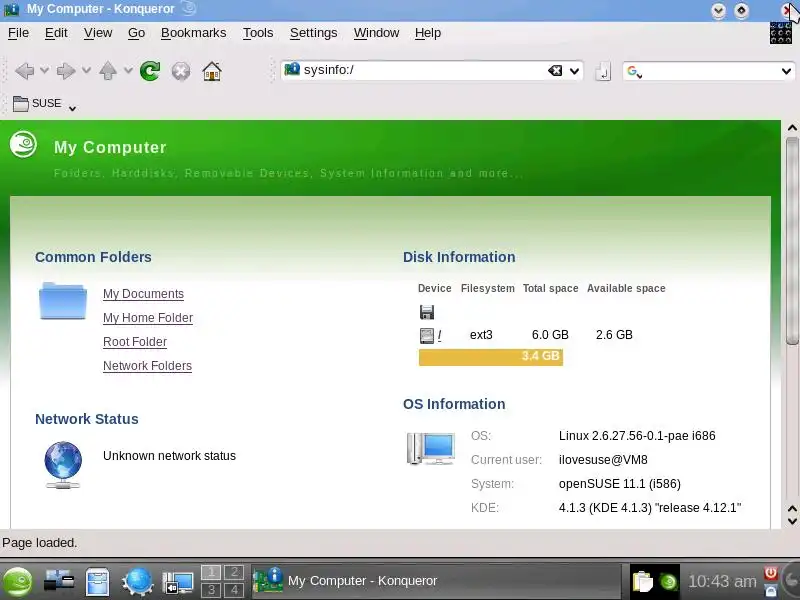Click the 3.4 GB disk usage bar
Image resolution: width=800 pixels, height=600 pixels.
pyautogui.click(x=491, y=357)
